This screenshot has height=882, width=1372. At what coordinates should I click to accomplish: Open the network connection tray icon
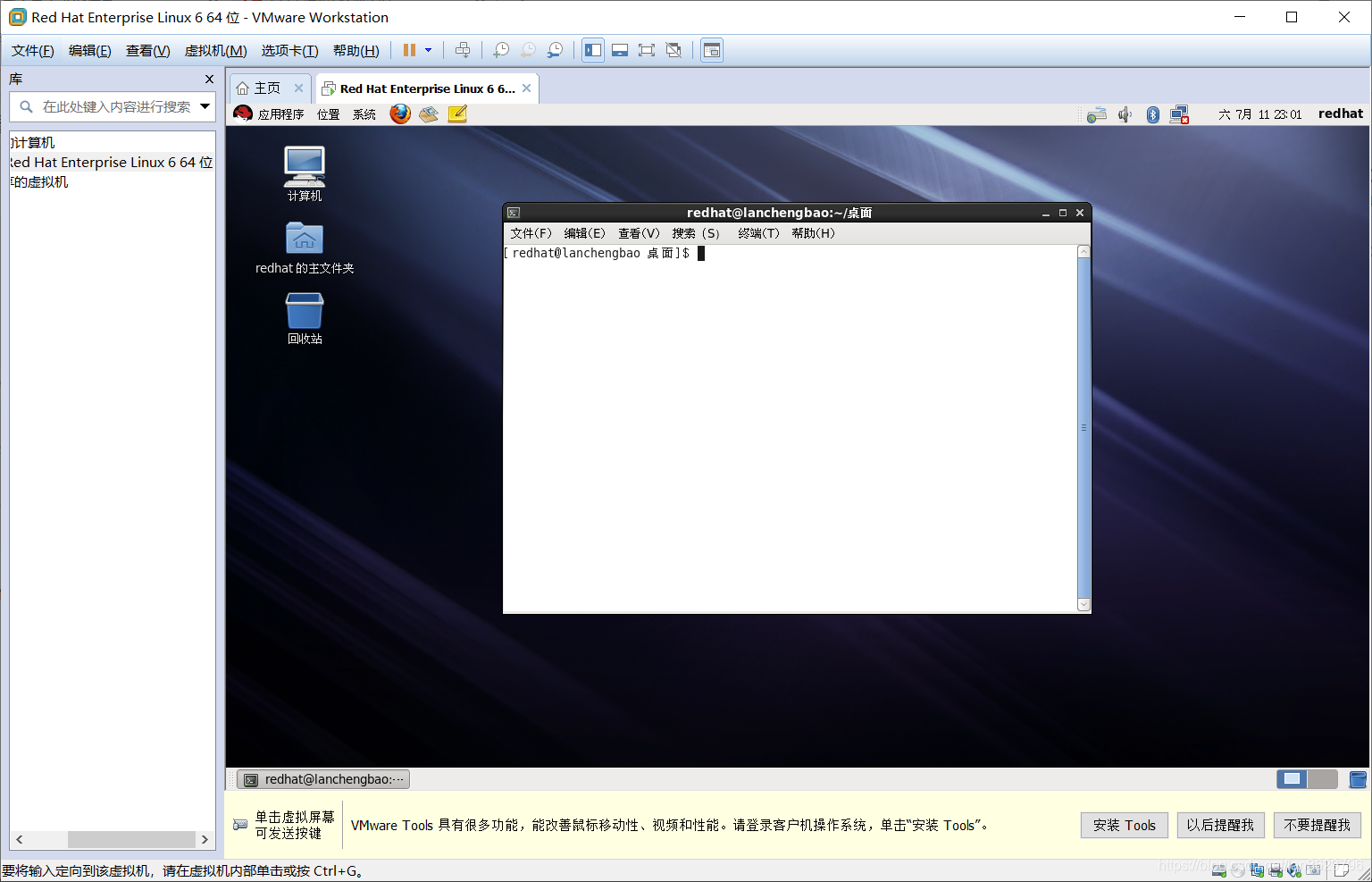tap(1179, 114)
